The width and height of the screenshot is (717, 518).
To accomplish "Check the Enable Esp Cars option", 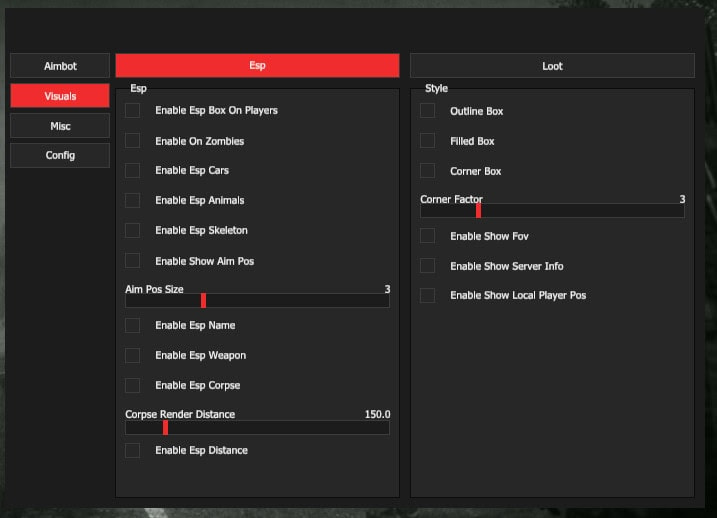I will (133, 171).
